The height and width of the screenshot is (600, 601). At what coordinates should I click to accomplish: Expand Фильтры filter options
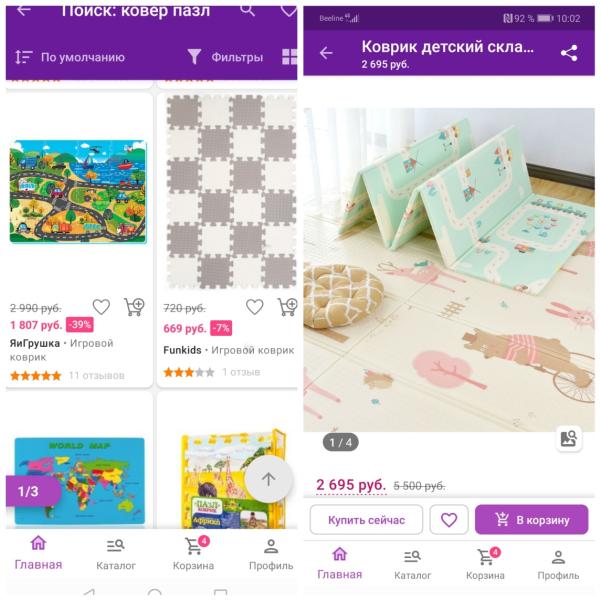[x=225, y=57]
